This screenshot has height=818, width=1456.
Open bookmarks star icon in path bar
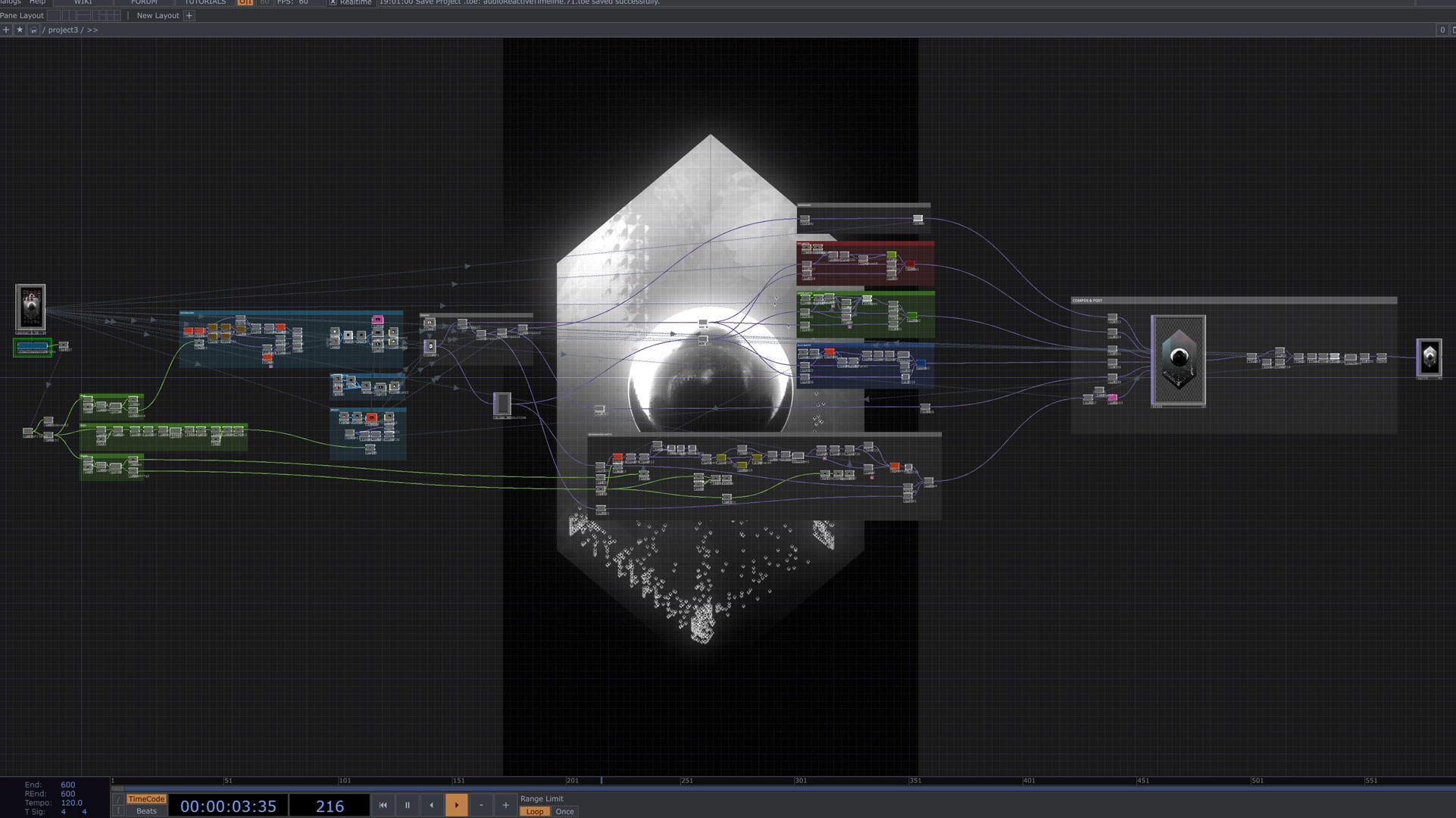tap(20, 30)
